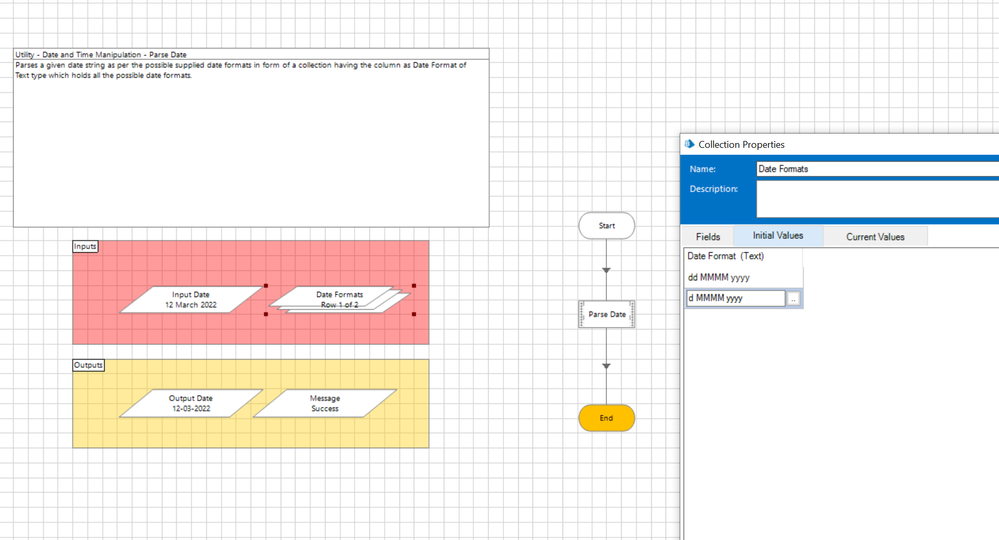Switch to the Initial Values tab
The height and width of the screenshot is (540, 999).
(777, 236)
